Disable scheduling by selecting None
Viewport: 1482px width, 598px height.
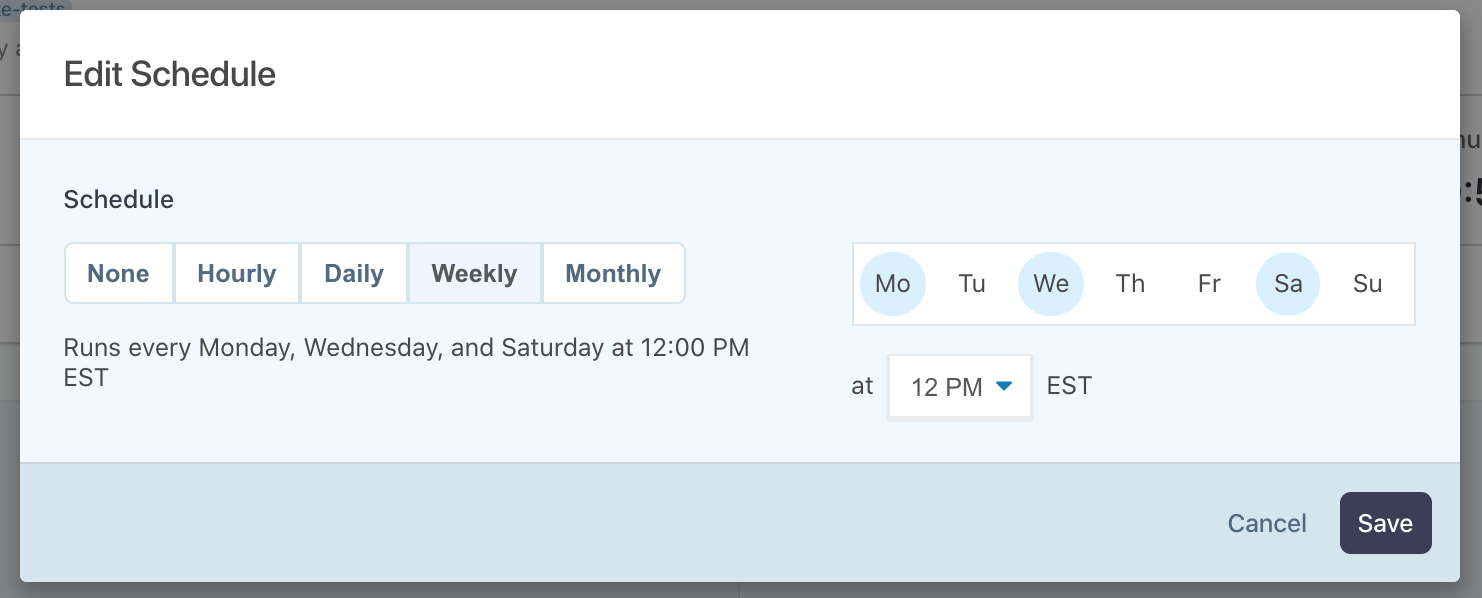tap(119, 273)
